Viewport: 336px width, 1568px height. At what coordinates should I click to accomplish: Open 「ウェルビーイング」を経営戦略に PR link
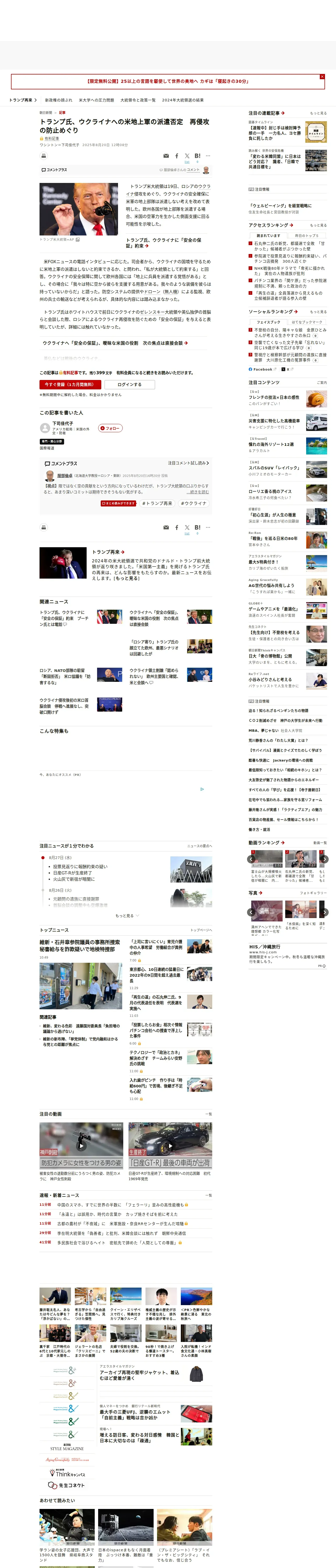click(x=280, y=206)
